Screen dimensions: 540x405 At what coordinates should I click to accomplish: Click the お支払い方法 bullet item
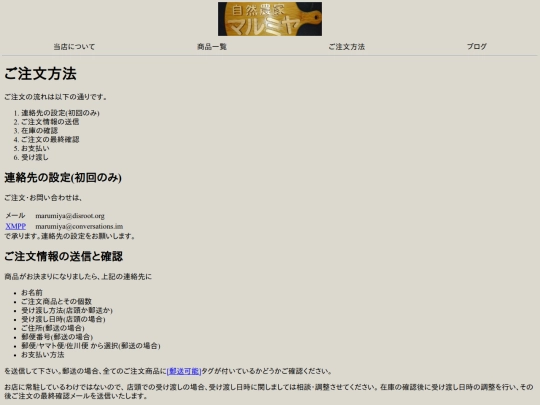pos(43,355)
